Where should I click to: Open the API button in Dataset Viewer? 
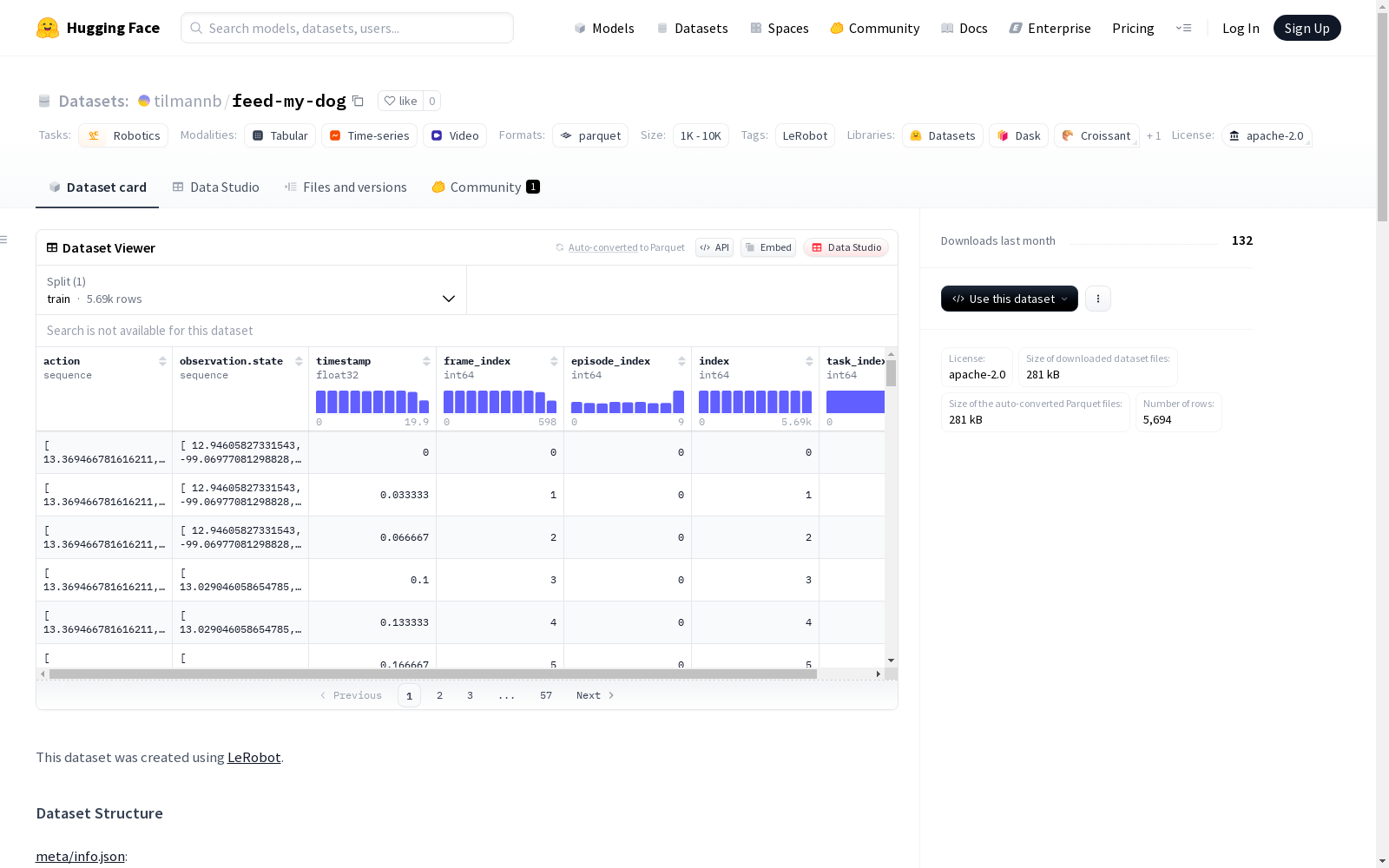click(714, 247)
